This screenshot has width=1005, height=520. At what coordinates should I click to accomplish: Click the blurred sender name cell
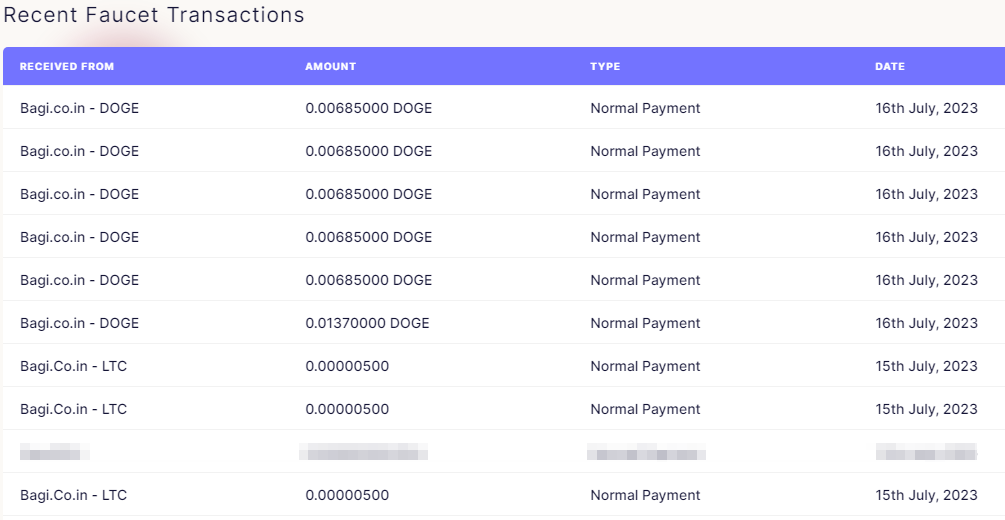pos(54,451)
